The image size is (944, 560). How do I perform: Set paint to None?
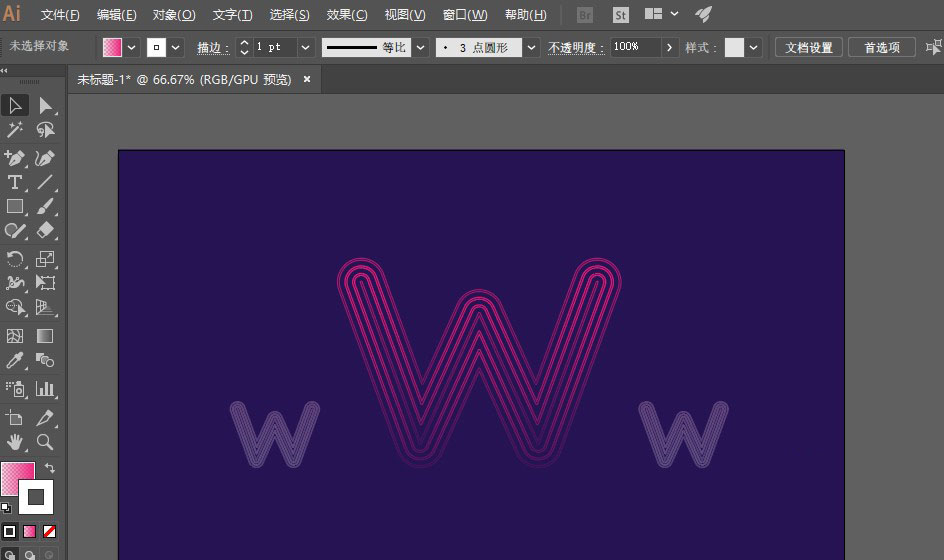click(x=49, y=532)
